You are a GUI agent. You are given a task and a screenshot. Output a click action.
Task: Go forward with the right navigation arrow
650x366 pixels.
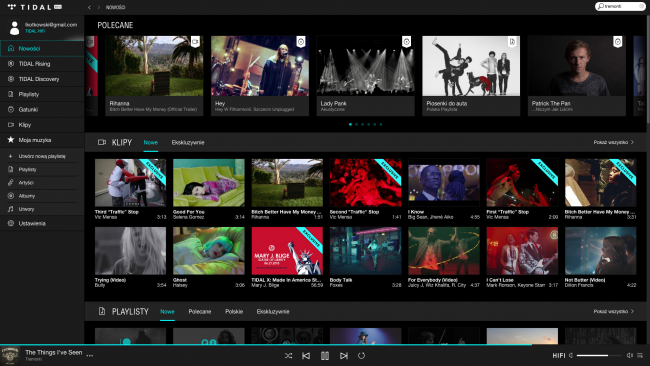(x=99, y=7)
